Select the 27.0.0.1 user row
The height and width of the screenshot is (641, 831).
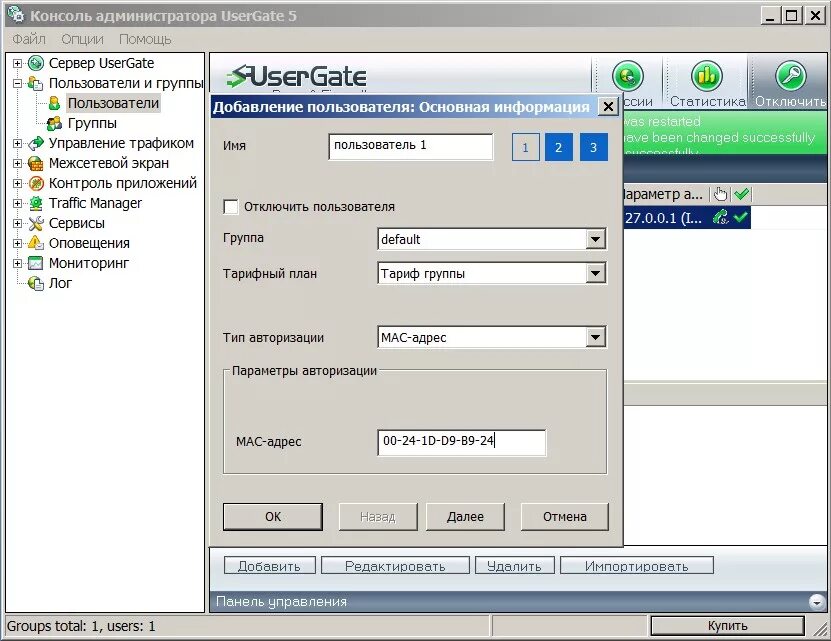coord(687,217)
